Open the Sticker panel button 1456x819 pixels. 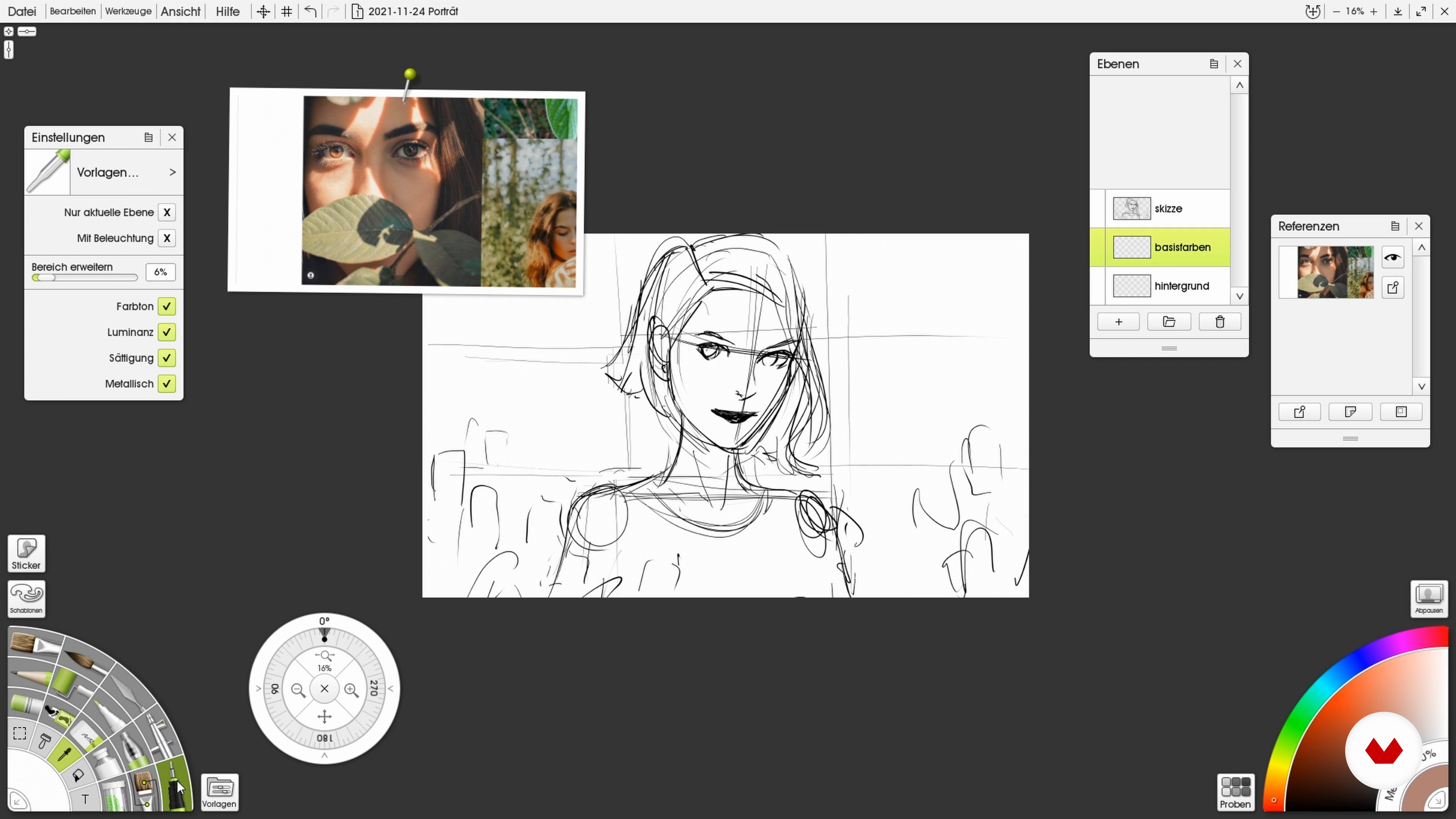point(27,553)
